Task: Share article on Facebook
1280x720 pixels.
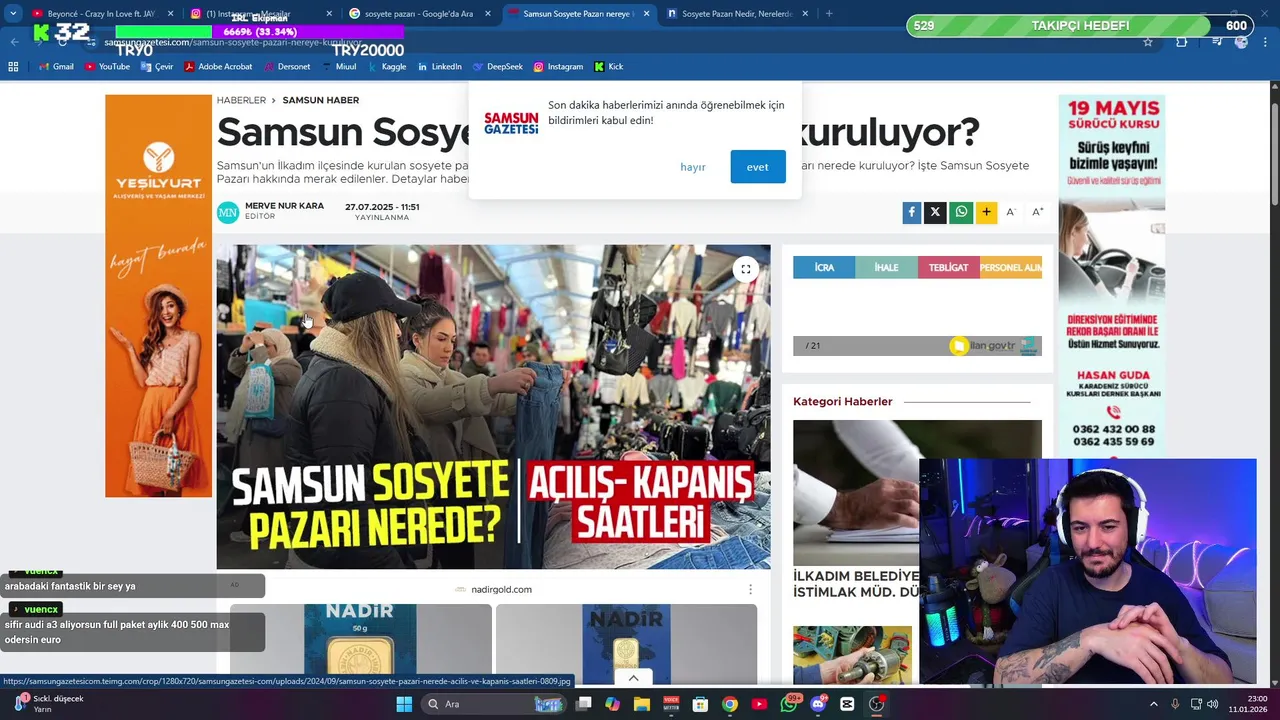Action: point(911,212)
